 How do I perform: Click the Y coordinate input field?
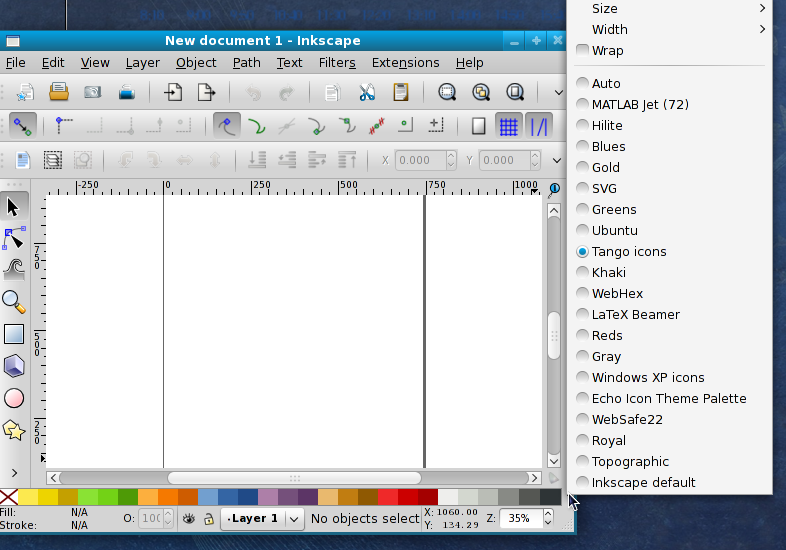(x=504, y=160)
